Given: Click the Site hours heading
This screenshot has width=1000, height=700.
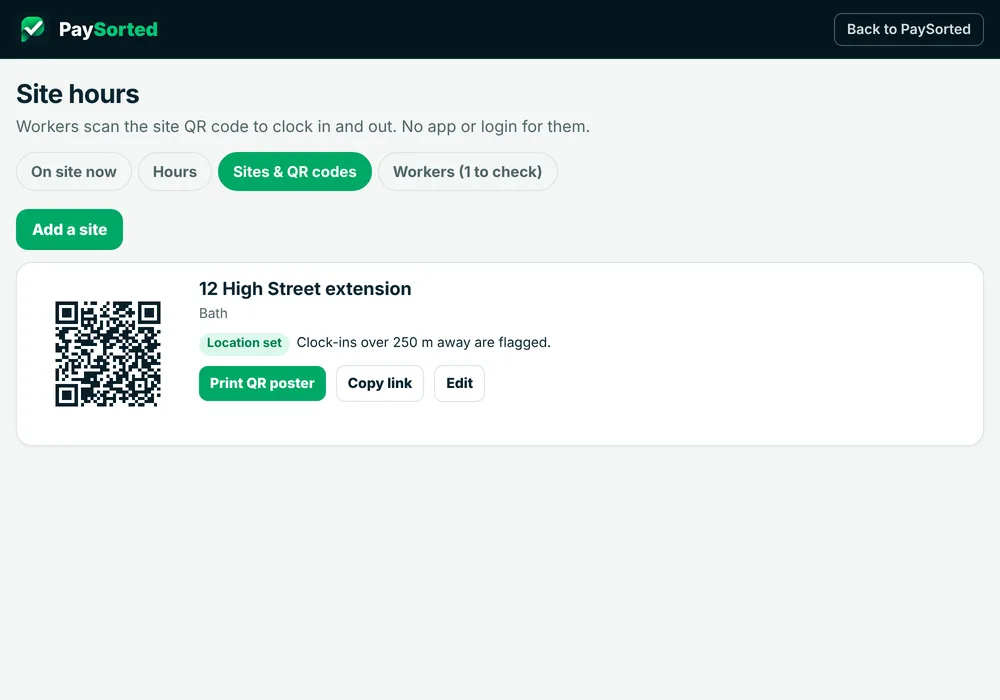Looking at the screenshot, I should [x=78, y=94].
